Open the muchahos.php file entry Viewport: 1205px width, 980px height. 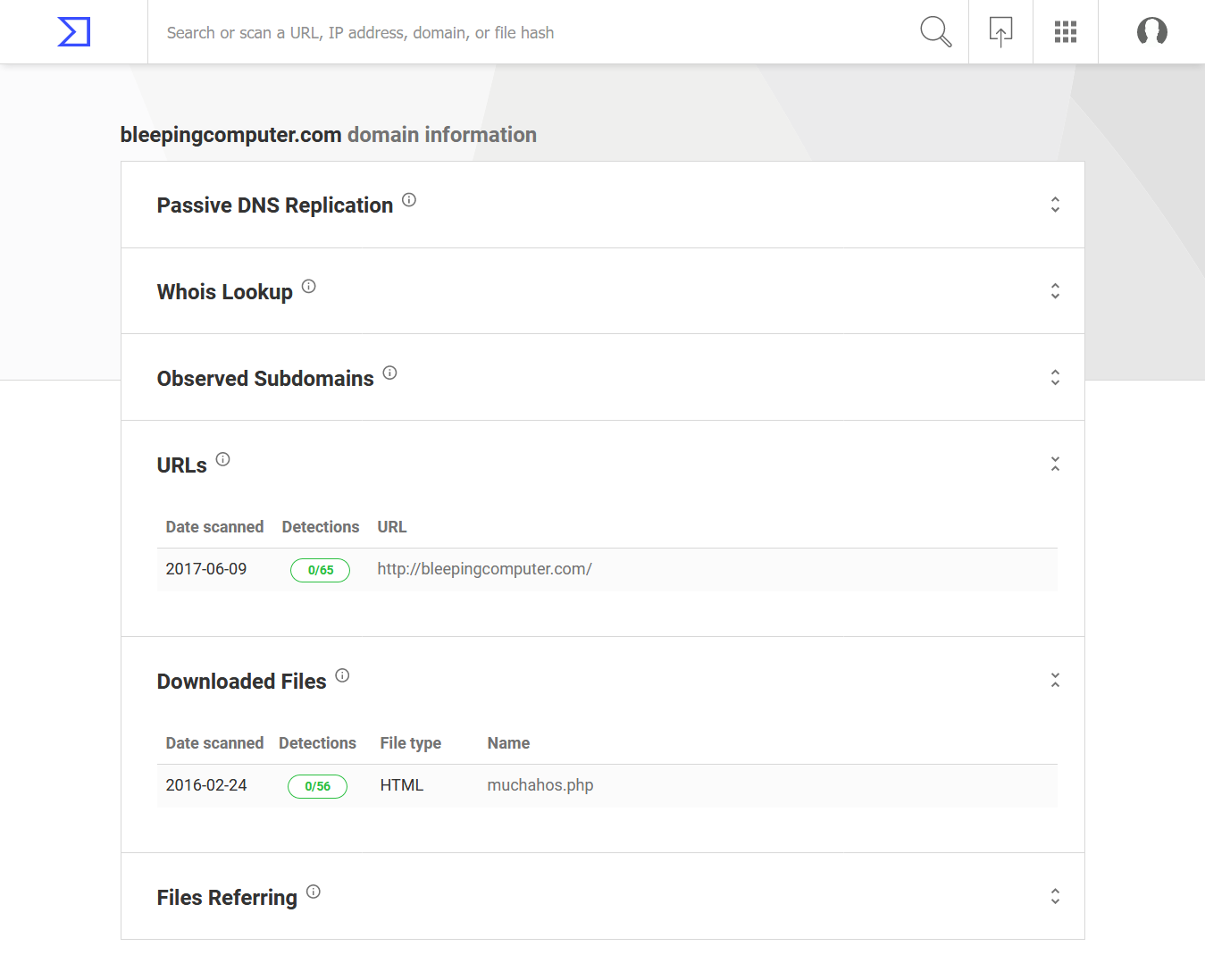pyautogui.click(x=540, y=785)
